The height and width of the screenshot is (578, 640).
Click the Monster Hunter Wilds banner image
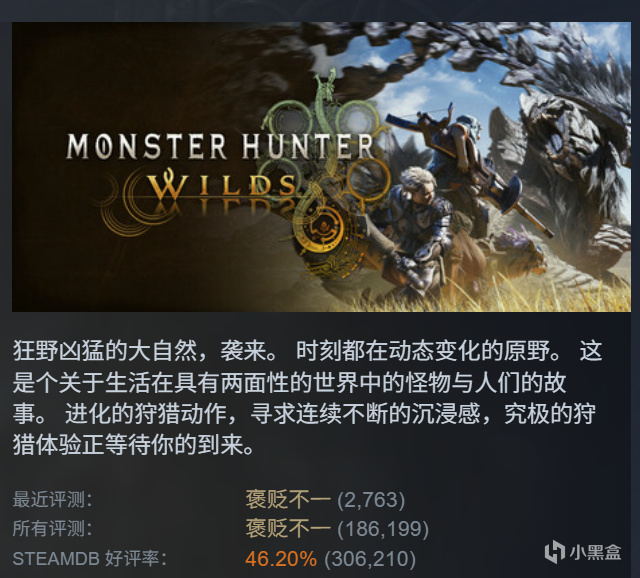pyautogui.click(x=321, y=167)
